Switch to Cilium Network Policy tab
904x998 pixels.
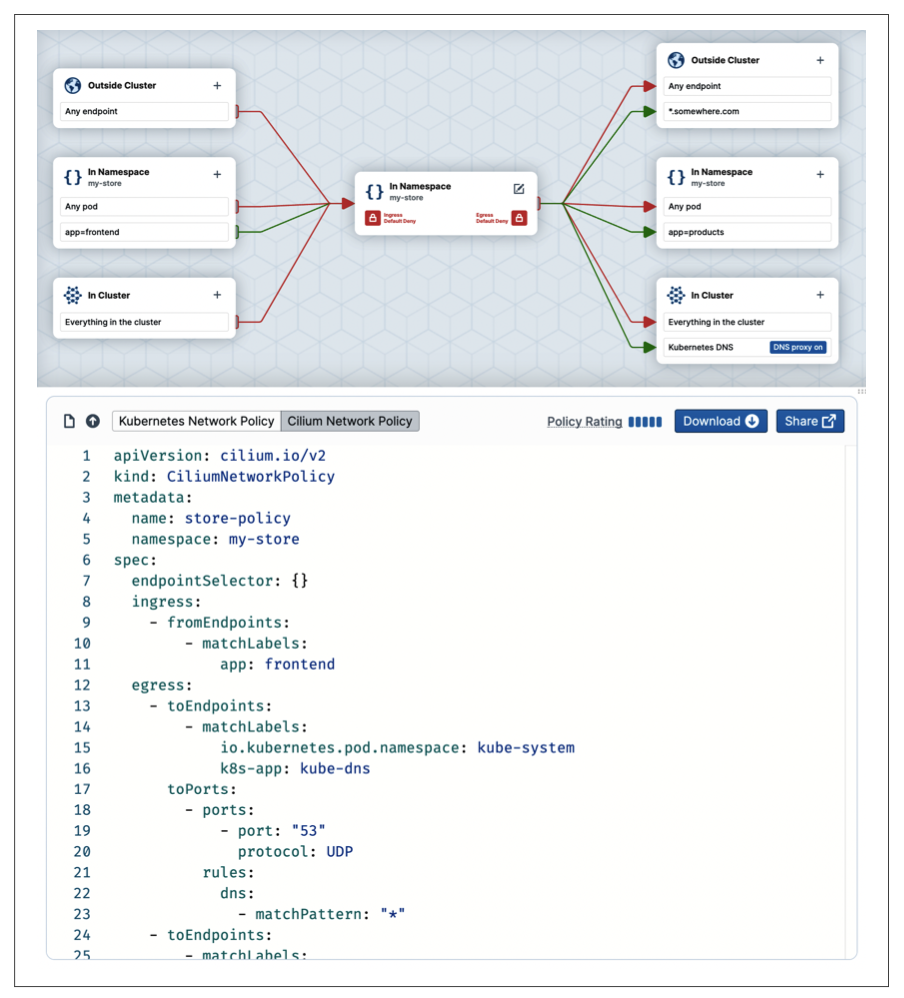(x=350, y=421)
